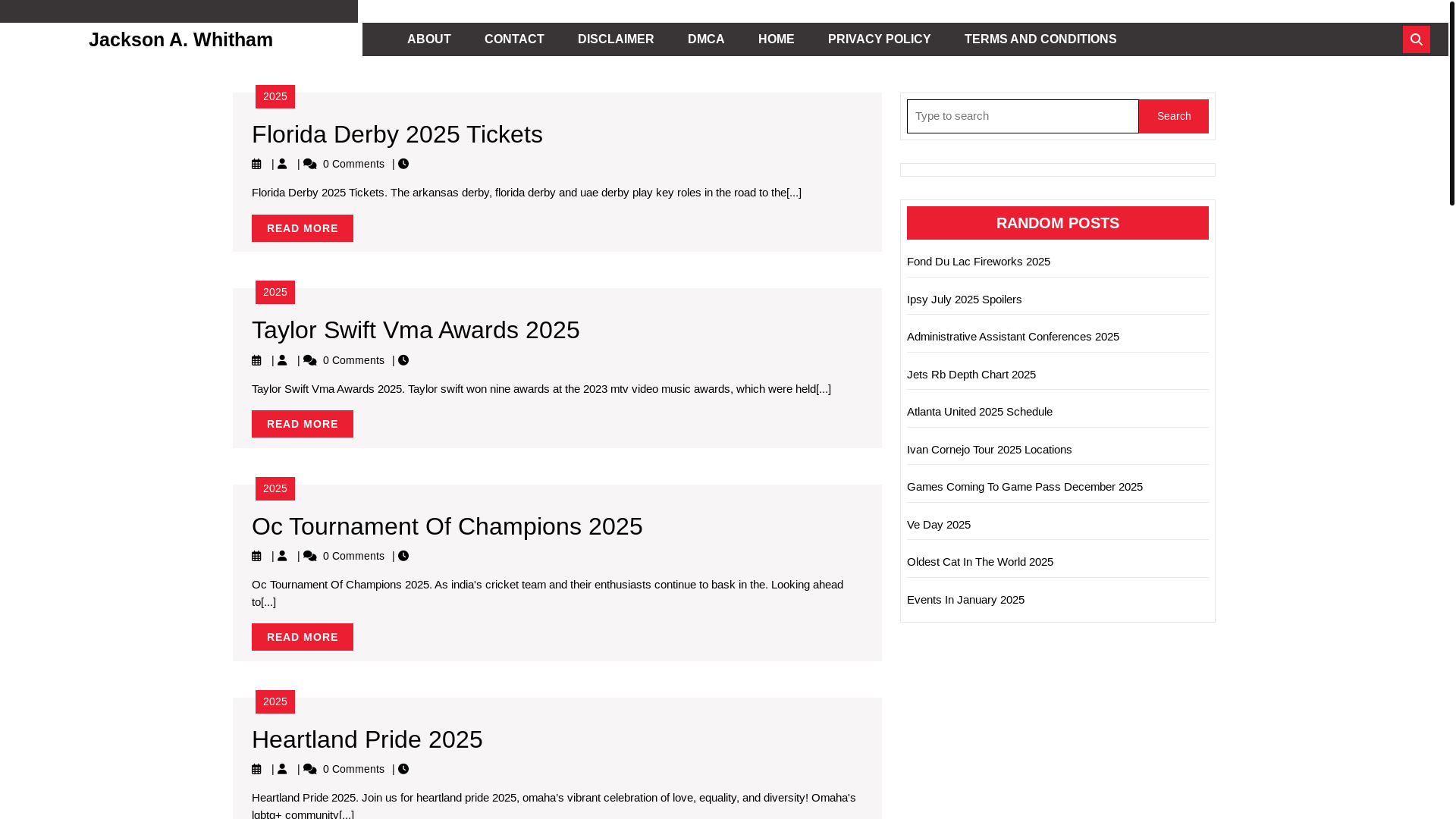Viewport: 1456px width, 819px height.
Task: Click READ MORE under Florida Derby post
Action: coord(303,228)
